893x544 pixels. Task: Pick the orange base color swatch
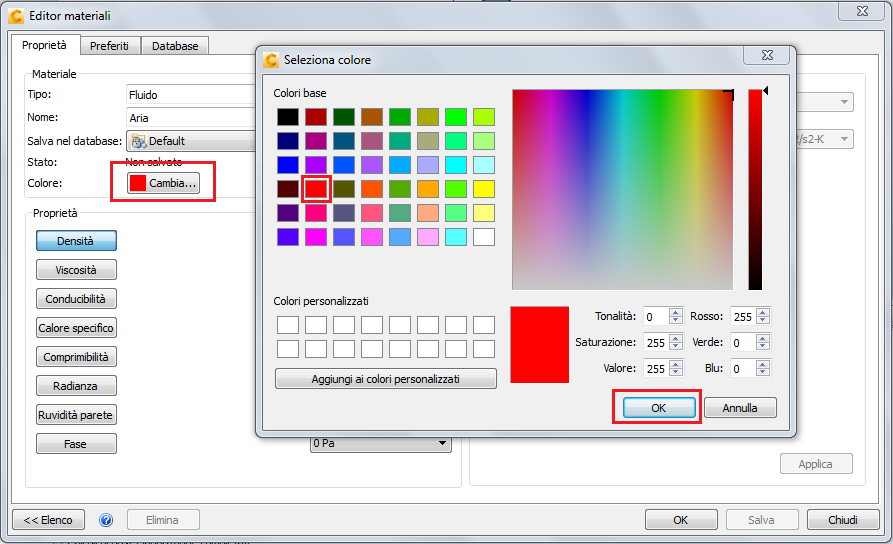click(x=428, y=189)
